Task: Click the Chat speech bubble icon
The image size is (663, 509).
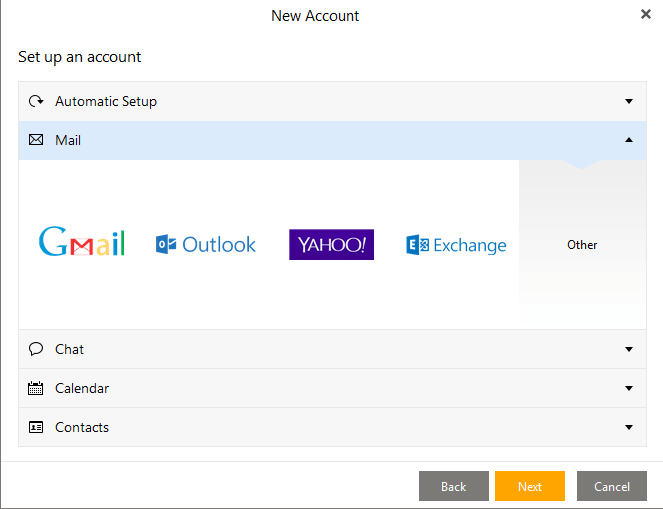Action: pos(36,349)
